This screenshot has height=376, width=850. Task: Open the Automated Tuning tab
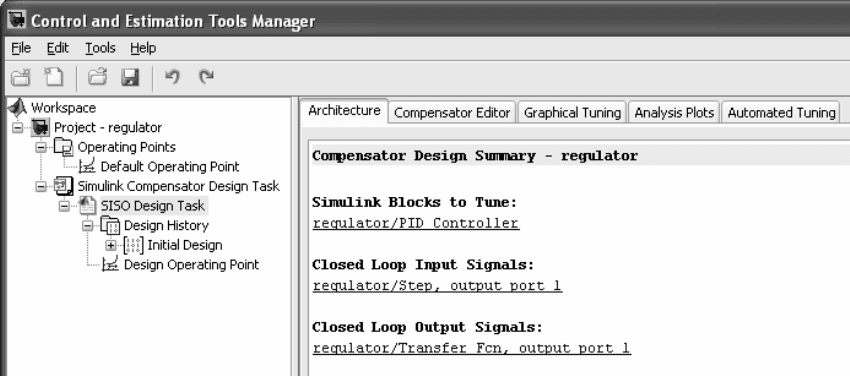pos(781,113)
